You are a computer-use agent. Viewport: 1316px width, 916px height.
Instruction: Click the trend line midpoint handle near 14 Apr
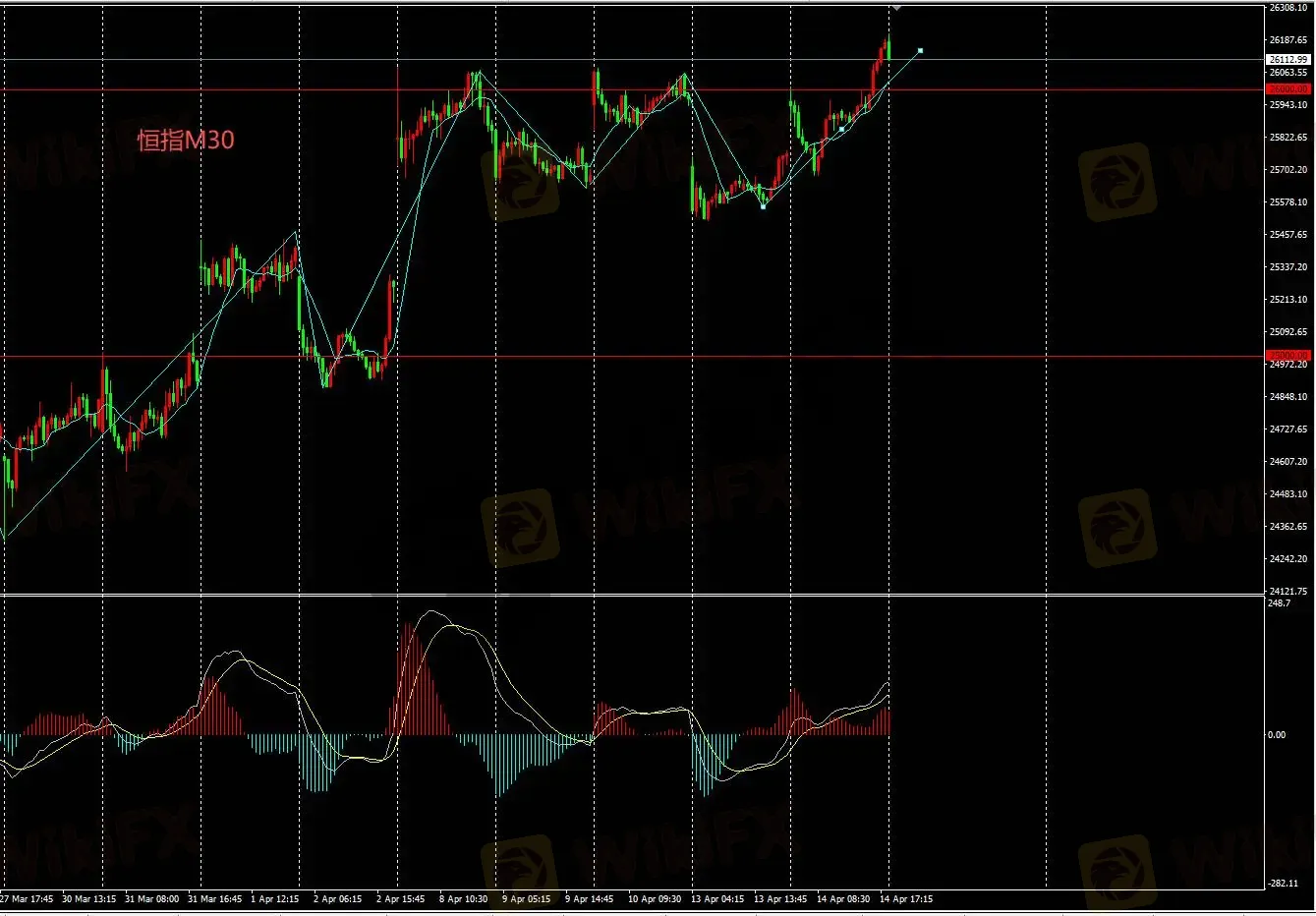pos(841,129)
